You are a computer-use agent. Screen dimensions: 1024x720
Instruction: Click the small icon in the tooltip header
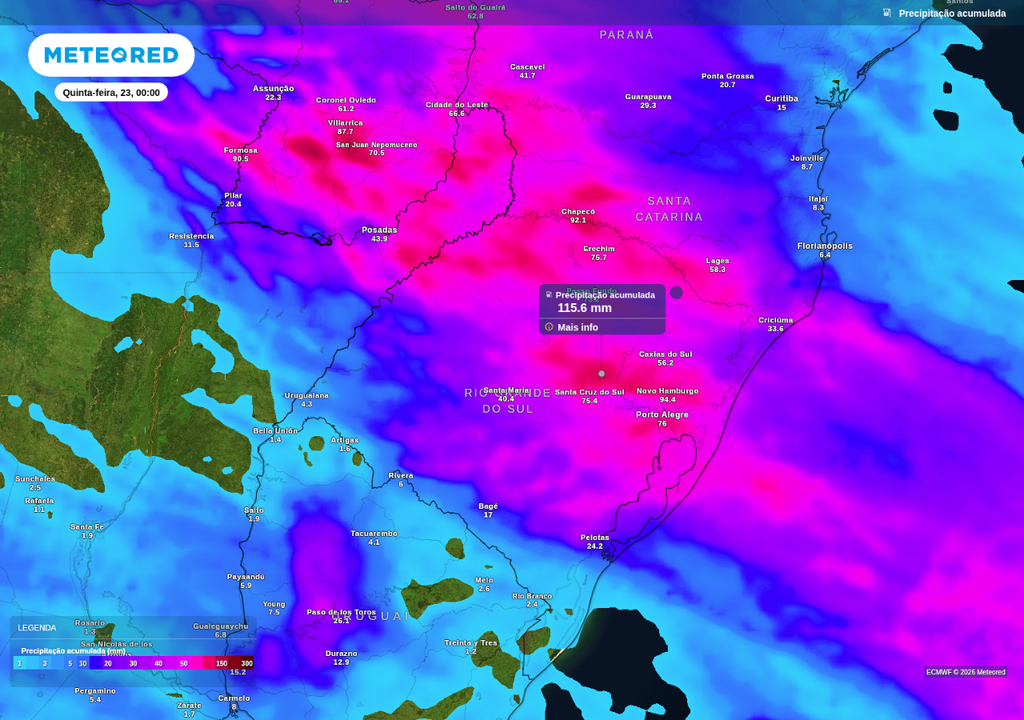(549, 295)
